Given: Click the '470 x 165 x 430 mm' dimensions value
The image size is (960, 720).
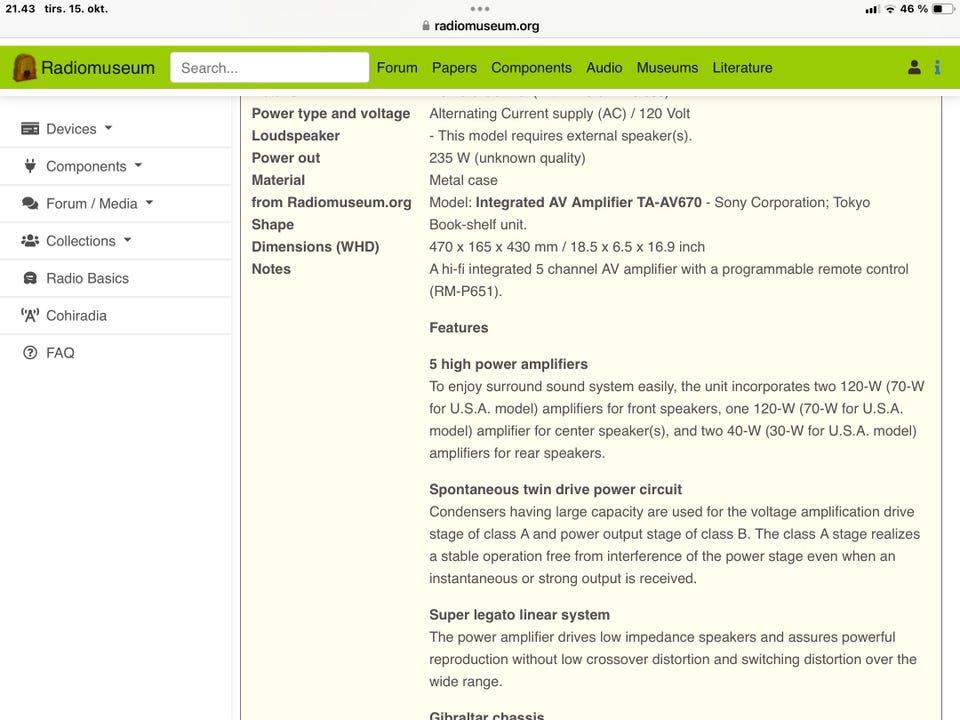Looking at the screenshot, I should pyautogui.click(x=493, y=247).
